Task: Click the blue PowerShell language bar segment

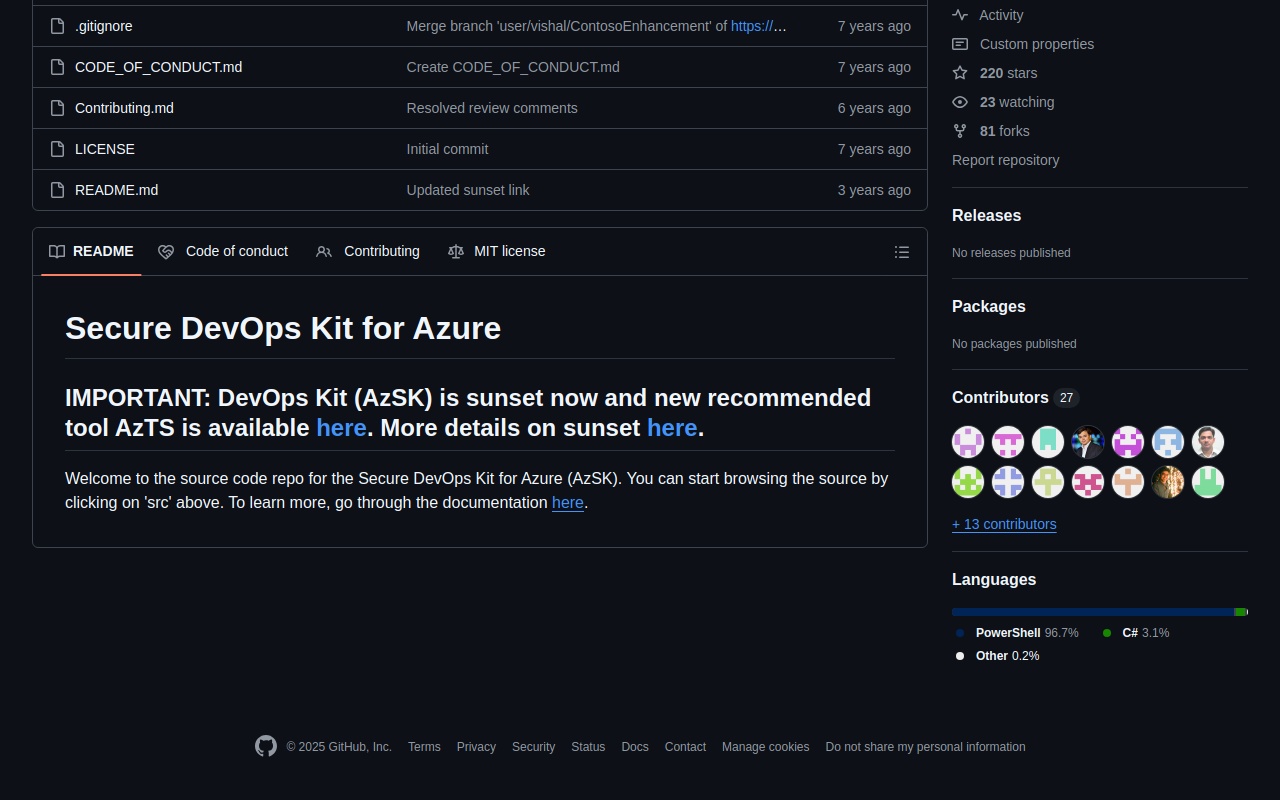Action: click(x=1092, y=612)
